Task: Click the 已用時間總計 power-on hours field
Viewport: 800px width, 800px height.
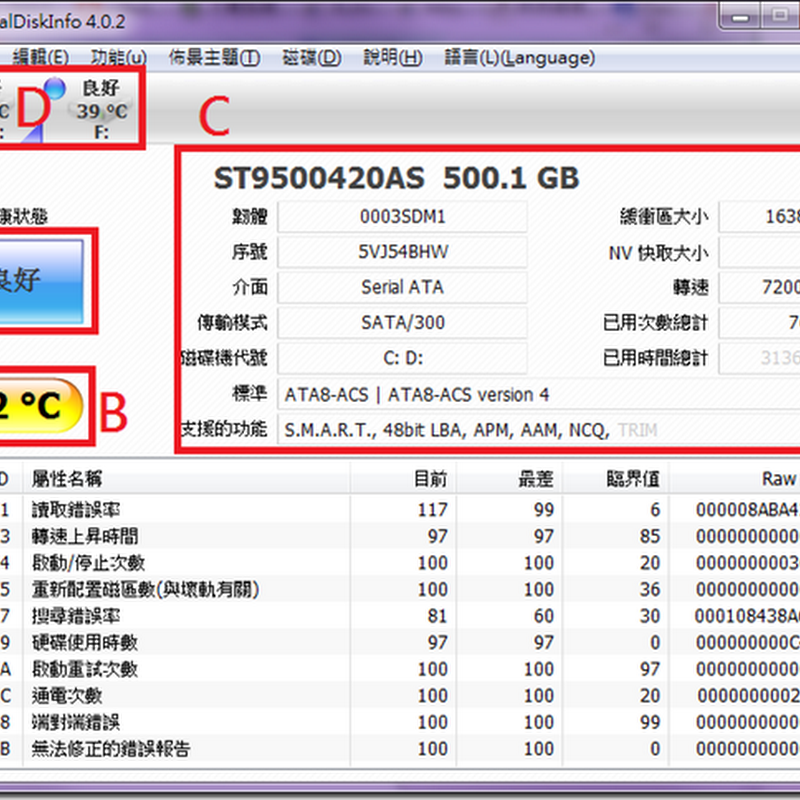Action: click(x=760, y=358)
